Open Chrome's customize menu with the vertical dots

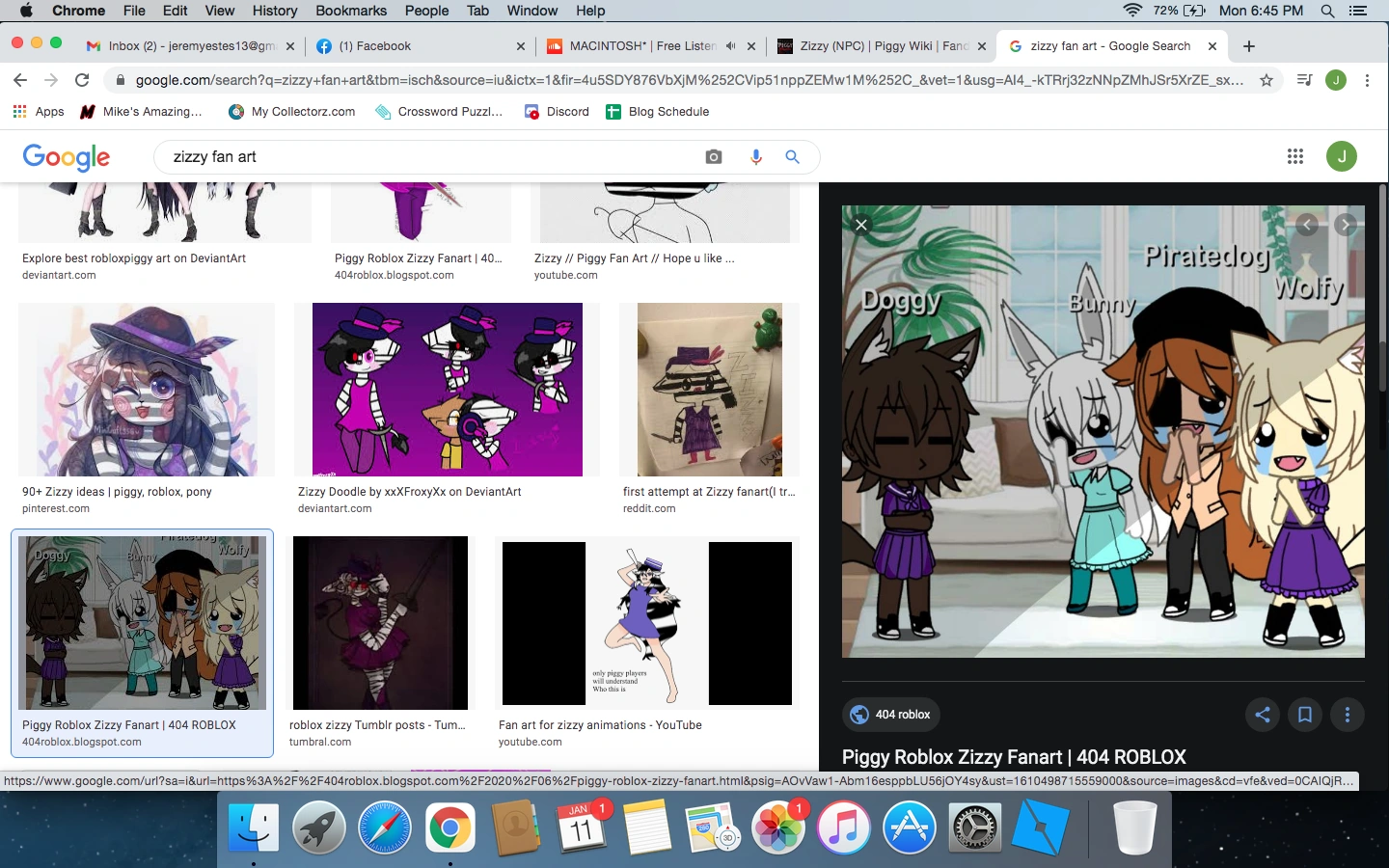pos(1369,80)
